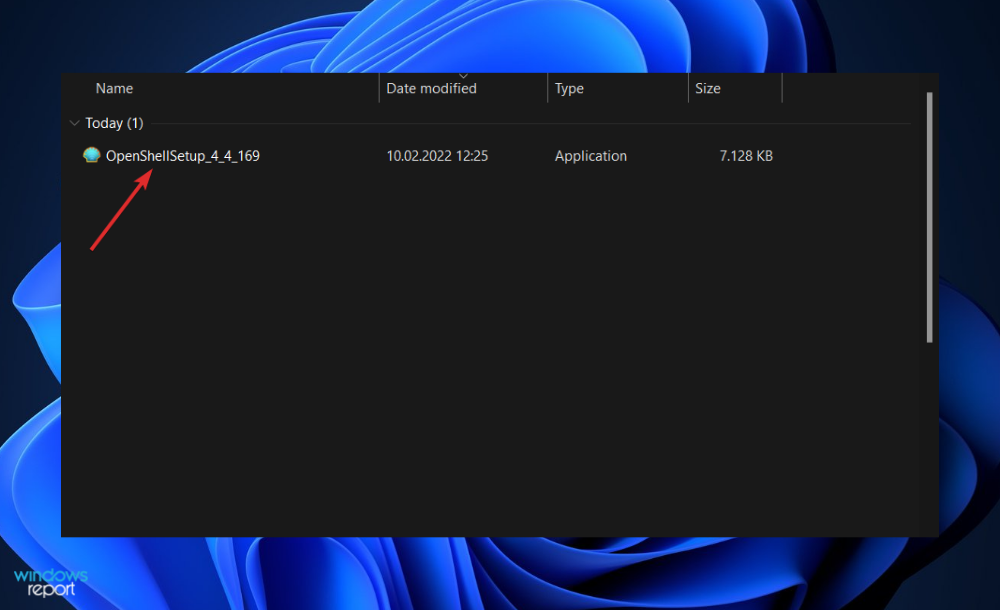Click the Application type label
This screenshot has height=610, width=1000.
coord(590,155)
